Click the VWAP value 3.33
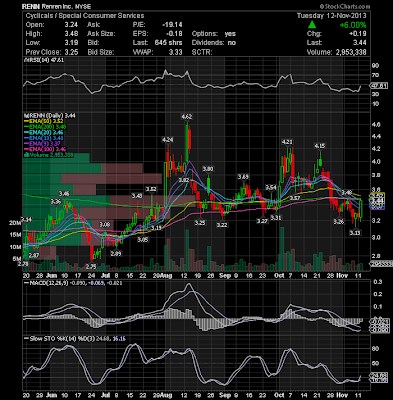393x400 pixels. pyautogui.click(x=176, y=52)
